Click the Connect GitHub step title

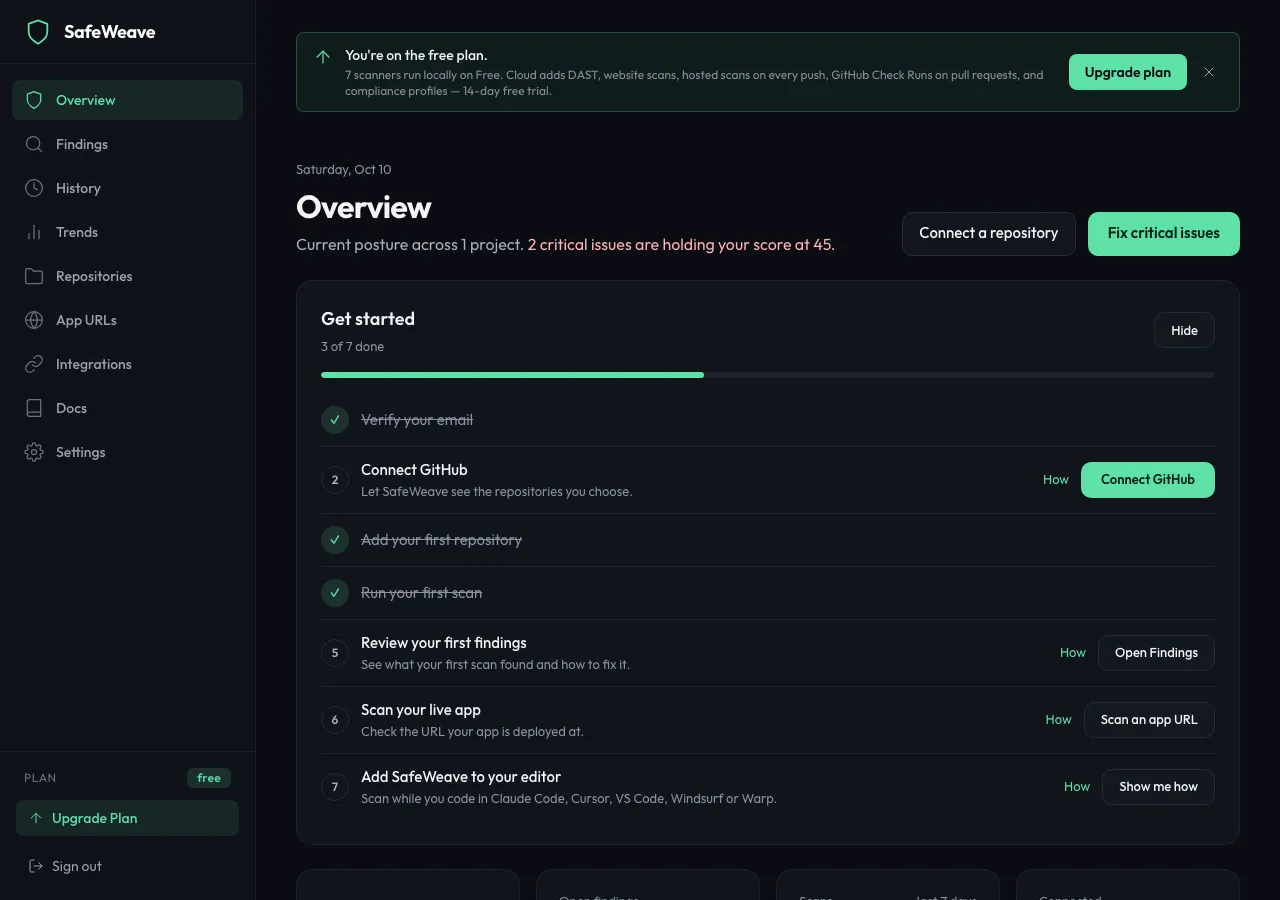click(x=414, y=470)
